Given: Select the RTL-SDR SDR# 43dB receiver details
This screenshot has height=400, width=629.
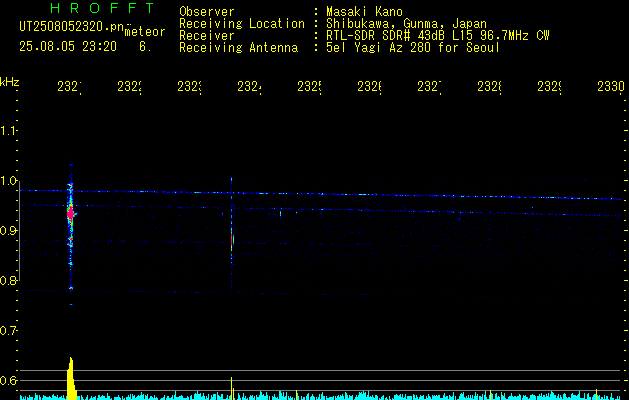Looking at the screenshot, I should pyautogui.click(x=438, y=36).
